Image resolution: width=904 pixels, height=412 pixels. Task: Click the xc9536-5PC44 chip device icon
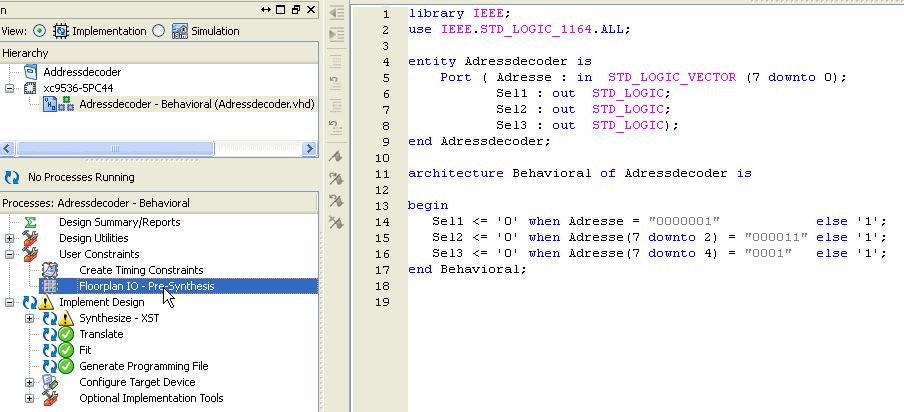pyautogui.click(x=30, y=88)
